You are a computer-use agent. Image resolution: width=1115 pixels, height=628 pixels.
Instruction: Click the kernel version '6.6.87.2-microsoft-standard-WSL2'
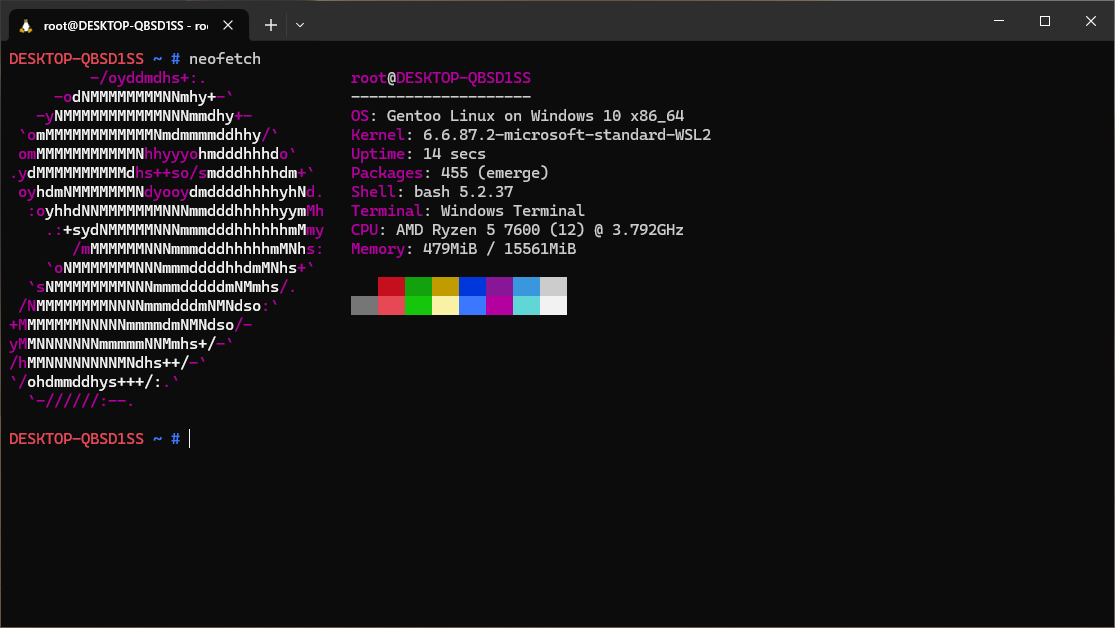click(567, 135)
